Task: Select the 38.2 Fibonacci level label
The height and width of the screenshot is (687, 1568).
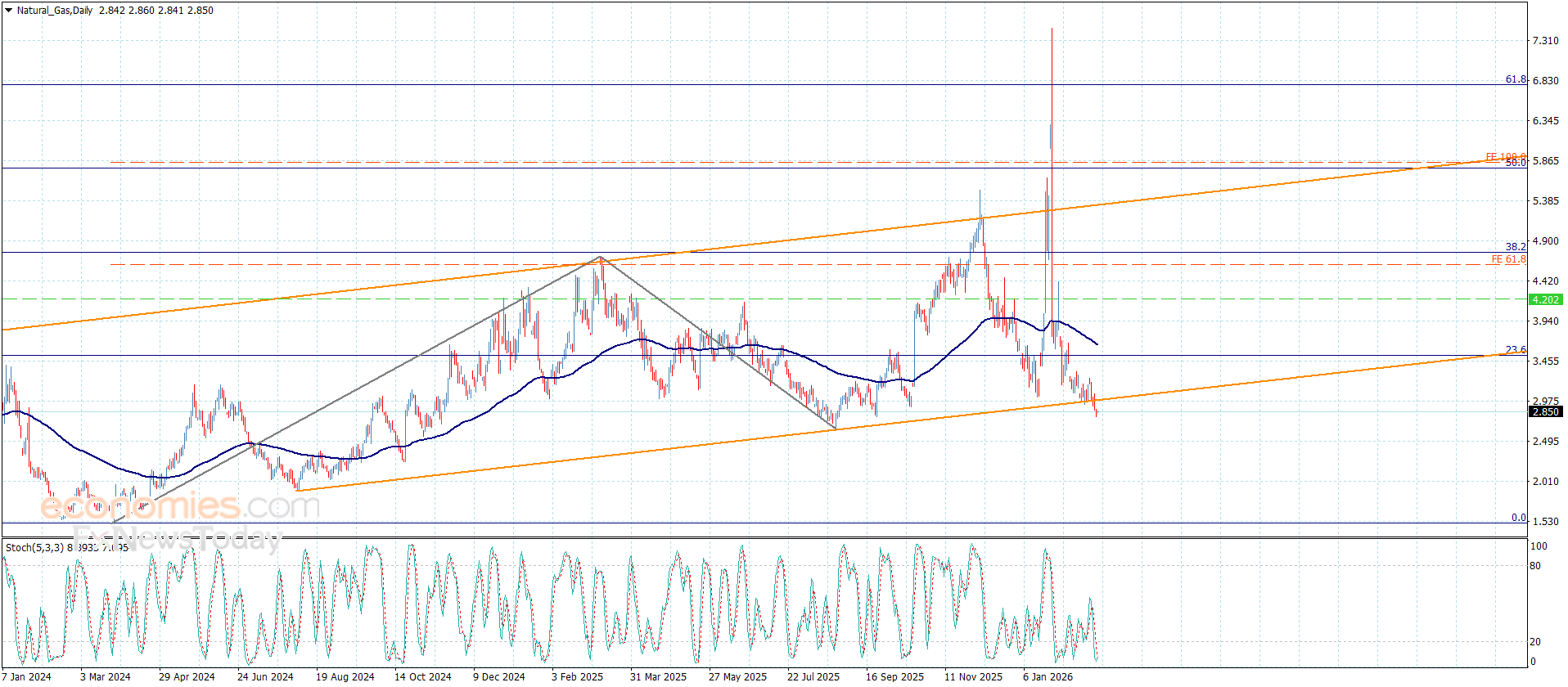Action: point(1516,246)
